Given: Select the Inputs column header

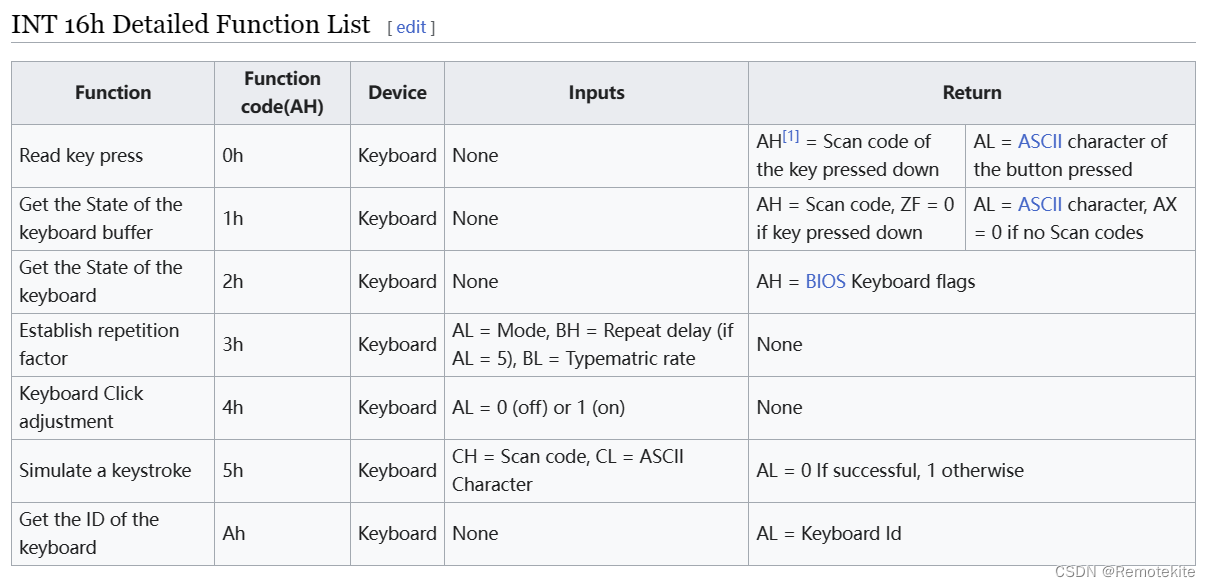Looking at the screenshot, I should pyautogui.click(x=596, y=93).
